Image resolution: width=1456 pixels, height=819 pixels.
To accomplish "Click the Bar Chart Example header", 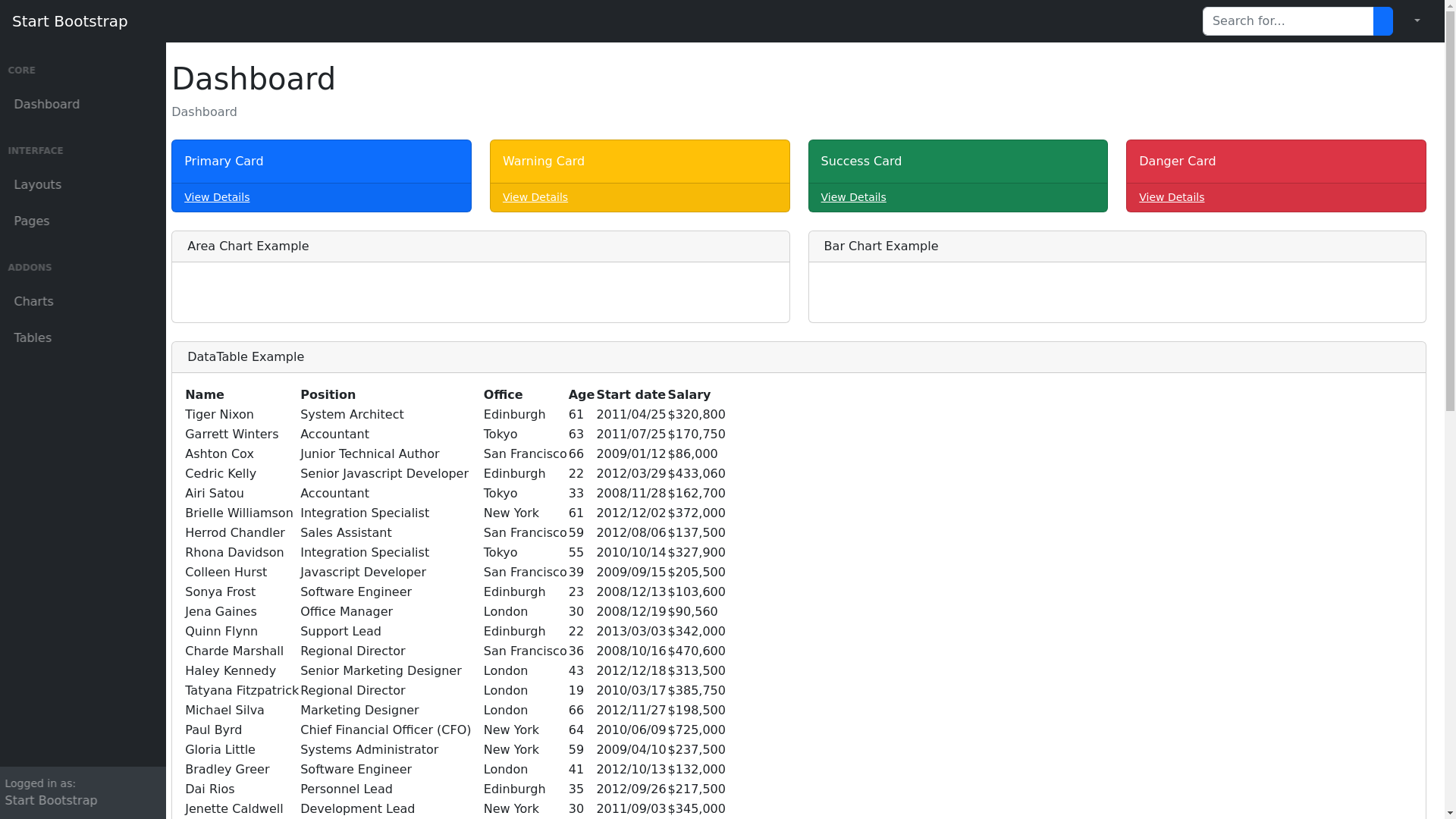I will [1117, 246].
